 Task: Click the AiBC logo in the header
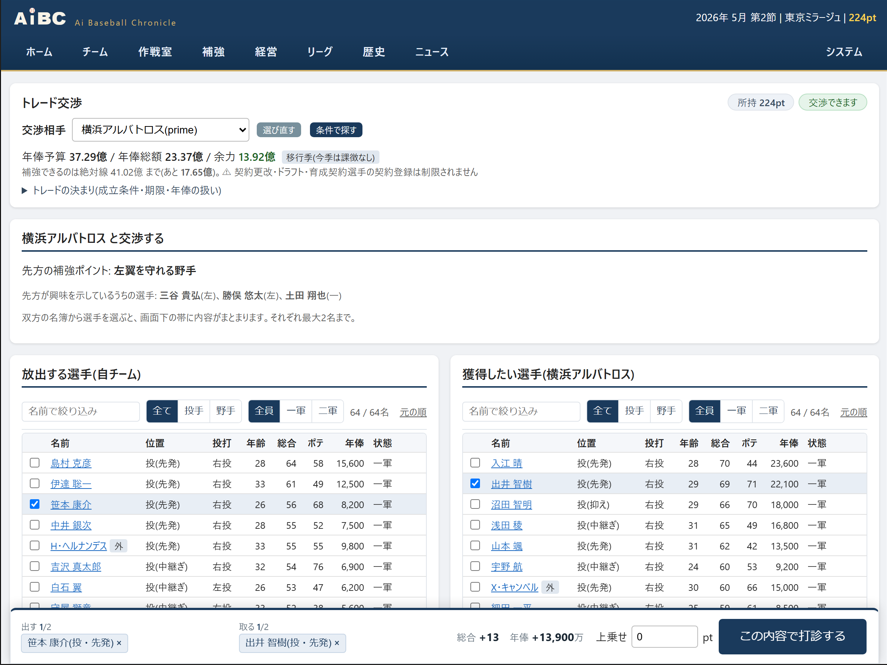(x=40, y=18)
